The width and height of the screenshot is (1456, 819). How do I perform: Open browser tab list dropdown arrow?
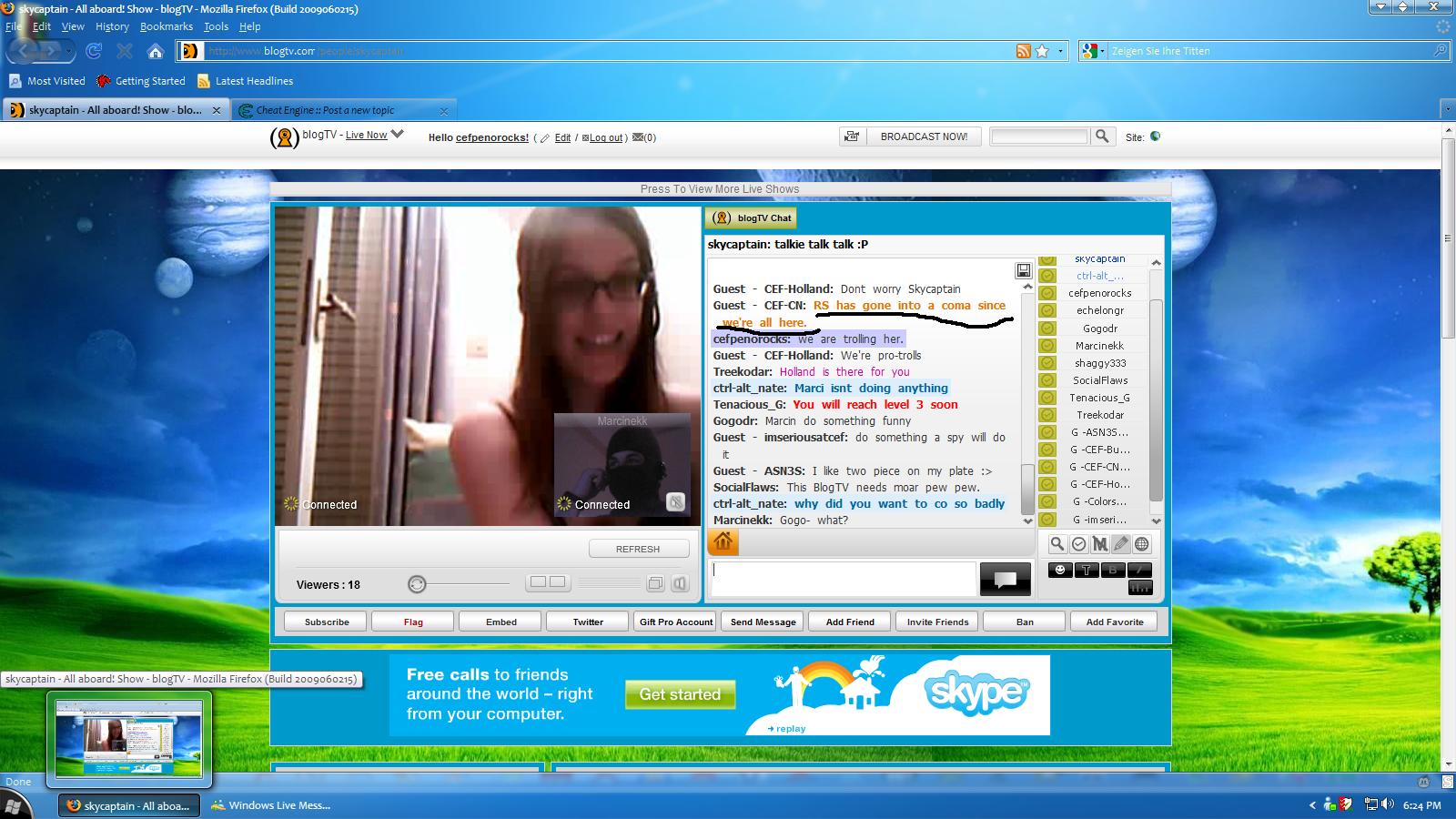click(x=1447, y=110)
